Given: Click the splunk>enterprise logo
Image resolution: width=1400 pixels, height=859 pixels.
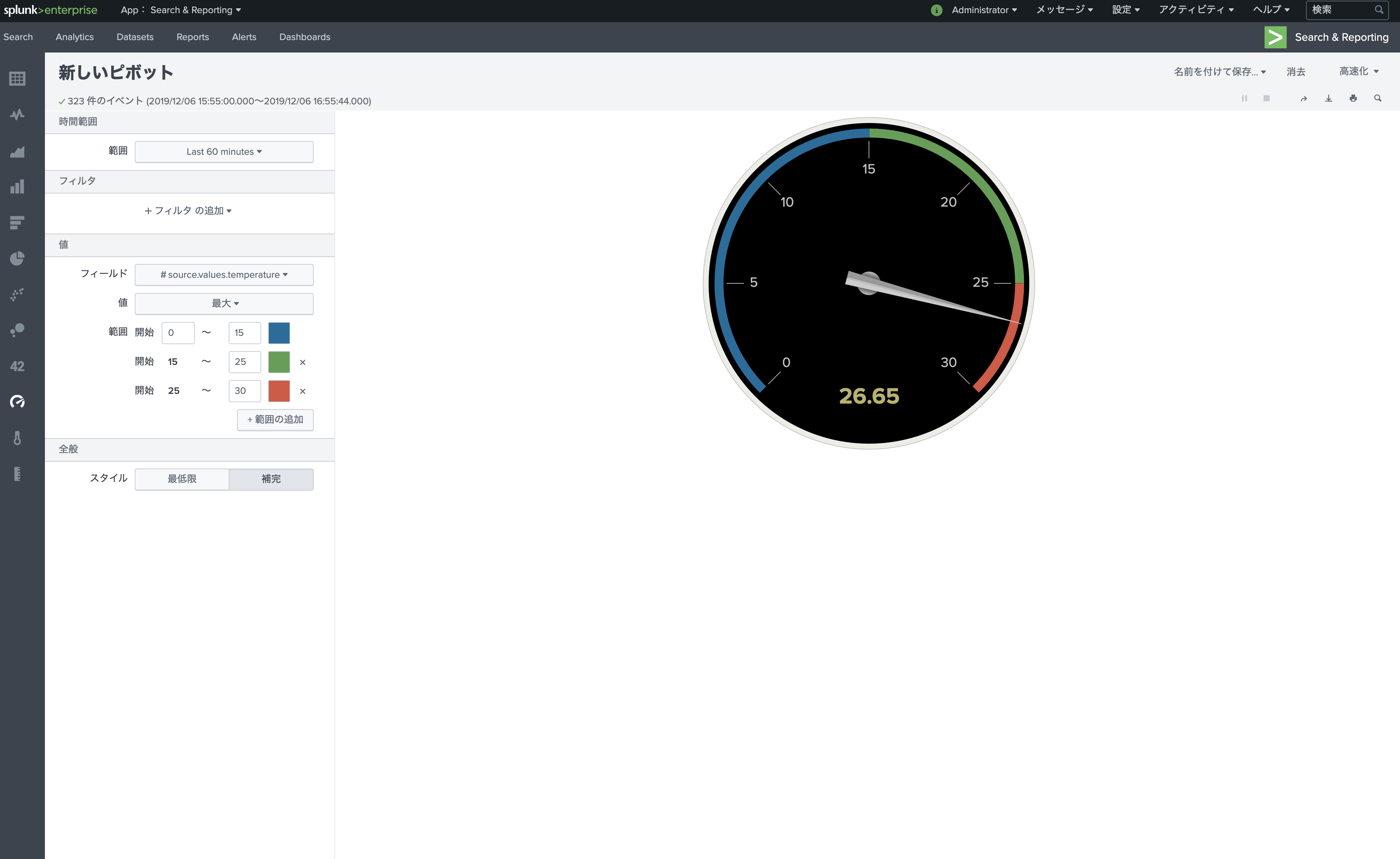Looking at the screenshot, I should coord(50,10).
